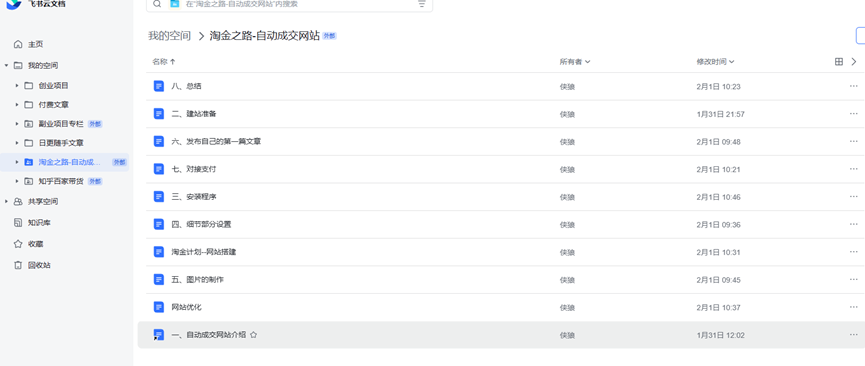Expand the 淘金之路 sidebar folder arrow
Image resolution: width=865 pixels, height=366 pixels.
[x=17, y=162]
